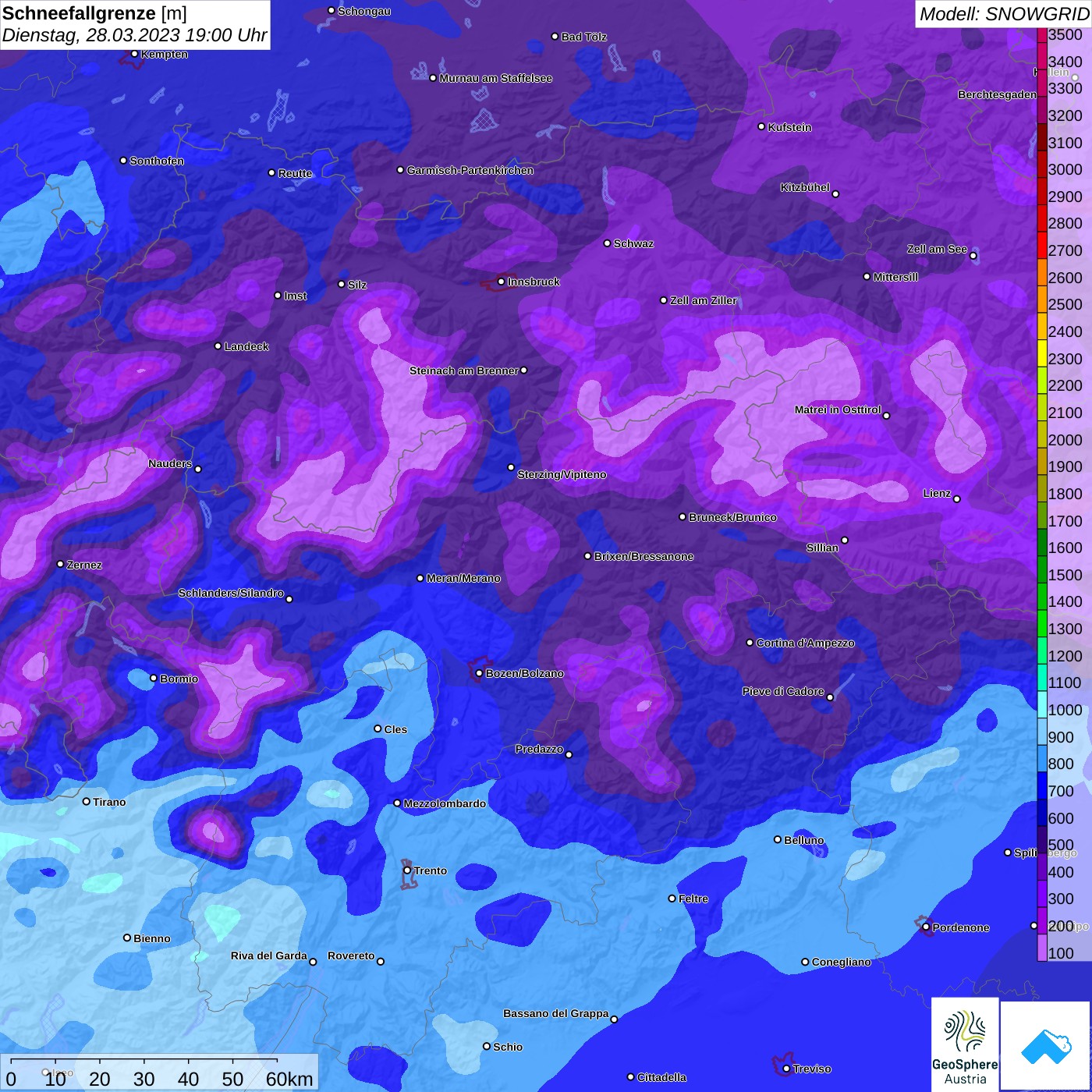Click the 'Landeck' label
The width and height of the screenshot is (1092, 1092).
click(246, 346)
